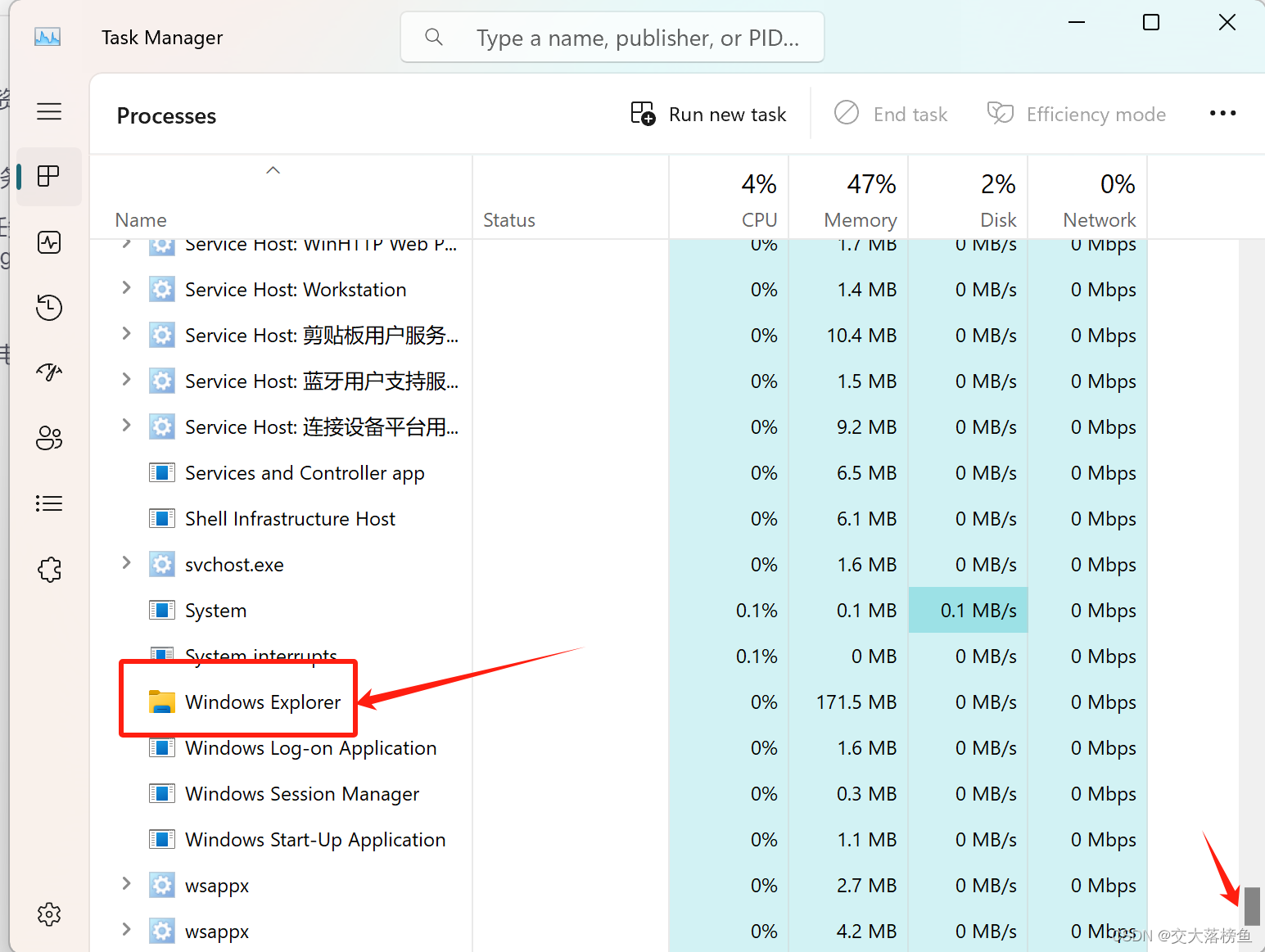Click the Windows Log-on Application icon
This screenshot has width=1265, height=952.
pyautogui.click(x=162, y=748)
